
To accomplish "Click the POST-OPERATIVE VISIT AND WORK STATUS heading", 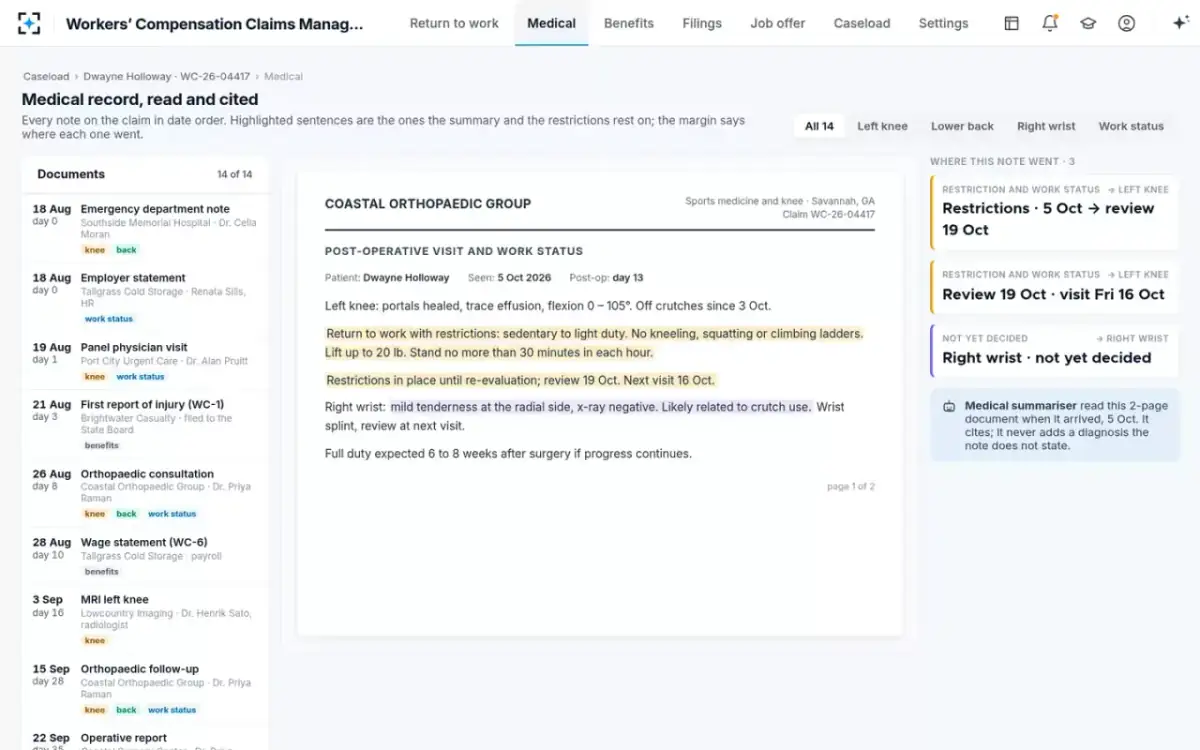I will pyautogui.click(x=454, y=251).
